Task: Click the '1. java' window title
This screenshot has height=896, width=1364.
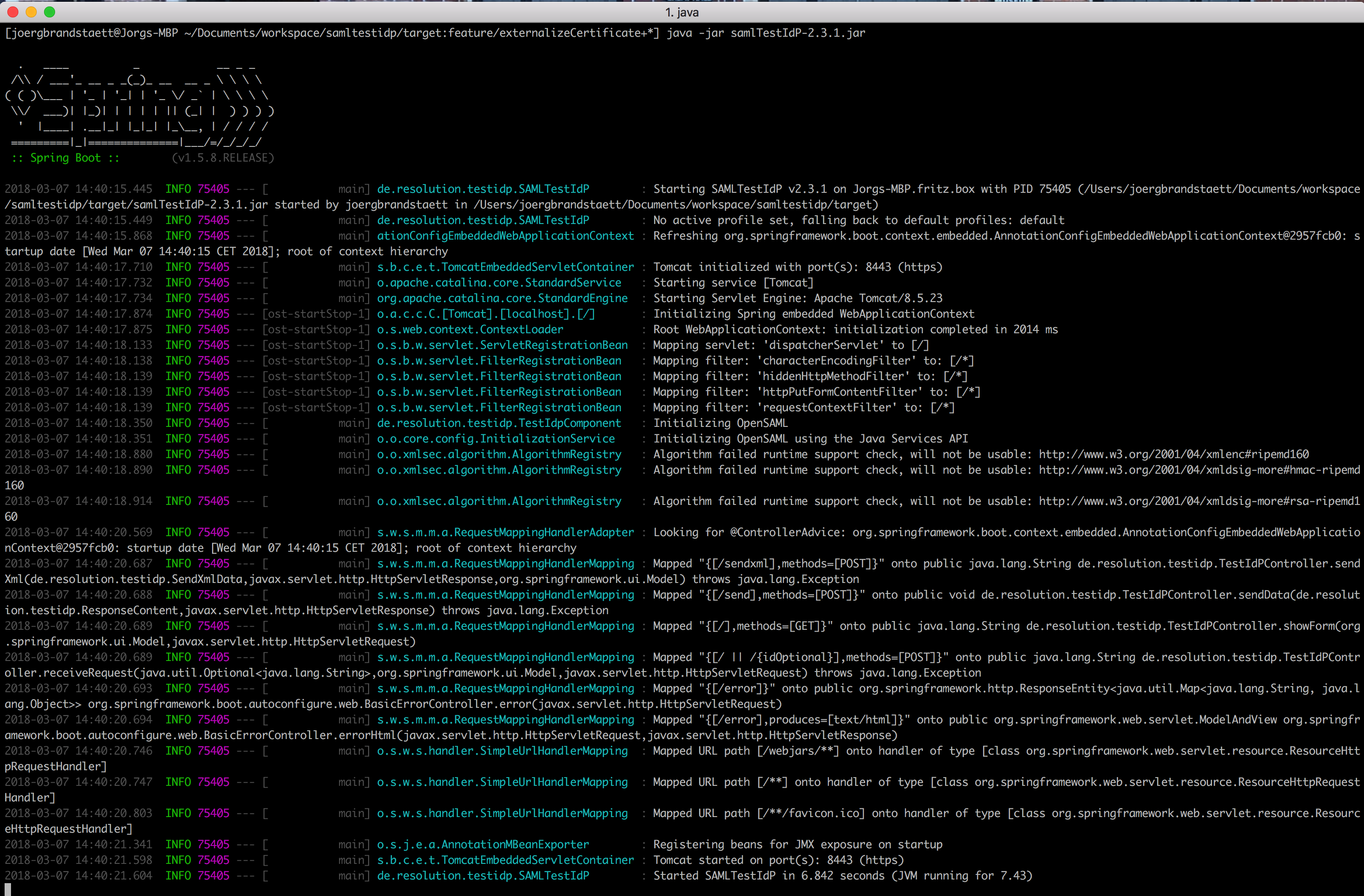Action: (x=682, y=12)
